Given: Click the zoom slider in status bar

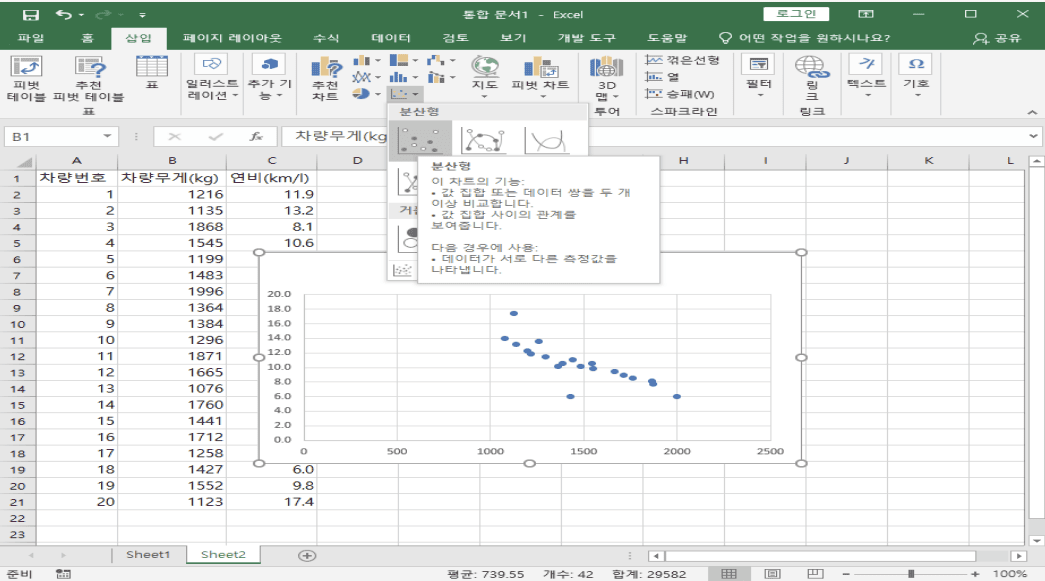Looking at the screenshot, I should pos(910,574).
